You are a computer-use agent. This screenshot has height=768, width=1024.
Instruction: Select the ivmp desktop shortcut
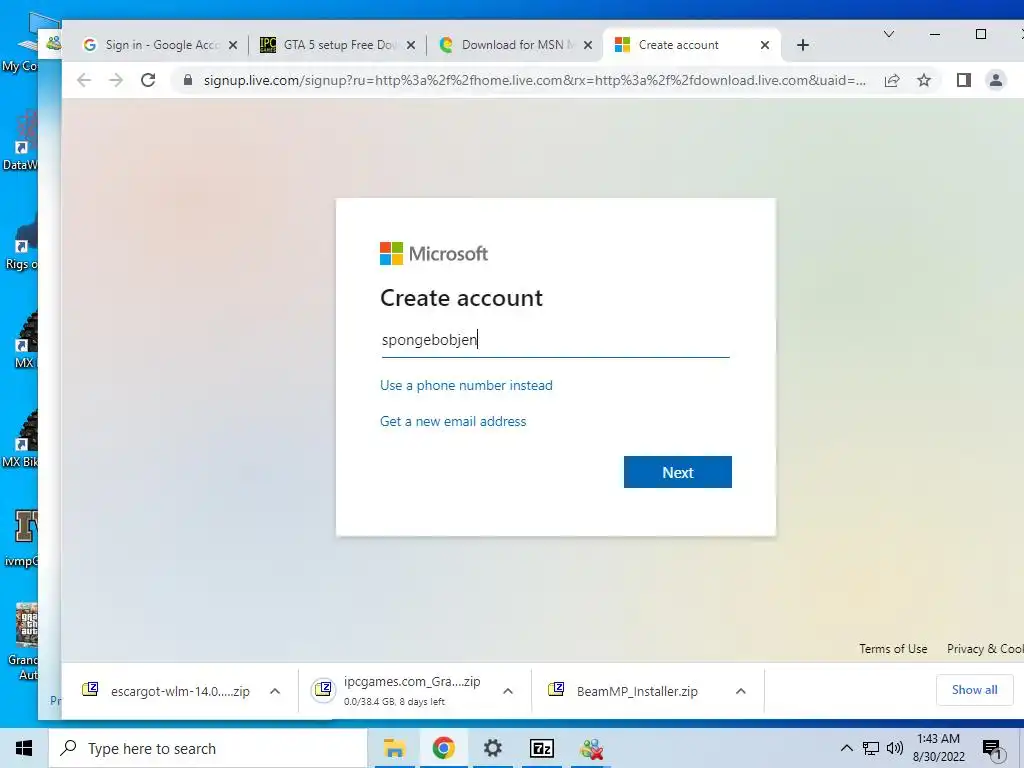click(x=20, y=539)
